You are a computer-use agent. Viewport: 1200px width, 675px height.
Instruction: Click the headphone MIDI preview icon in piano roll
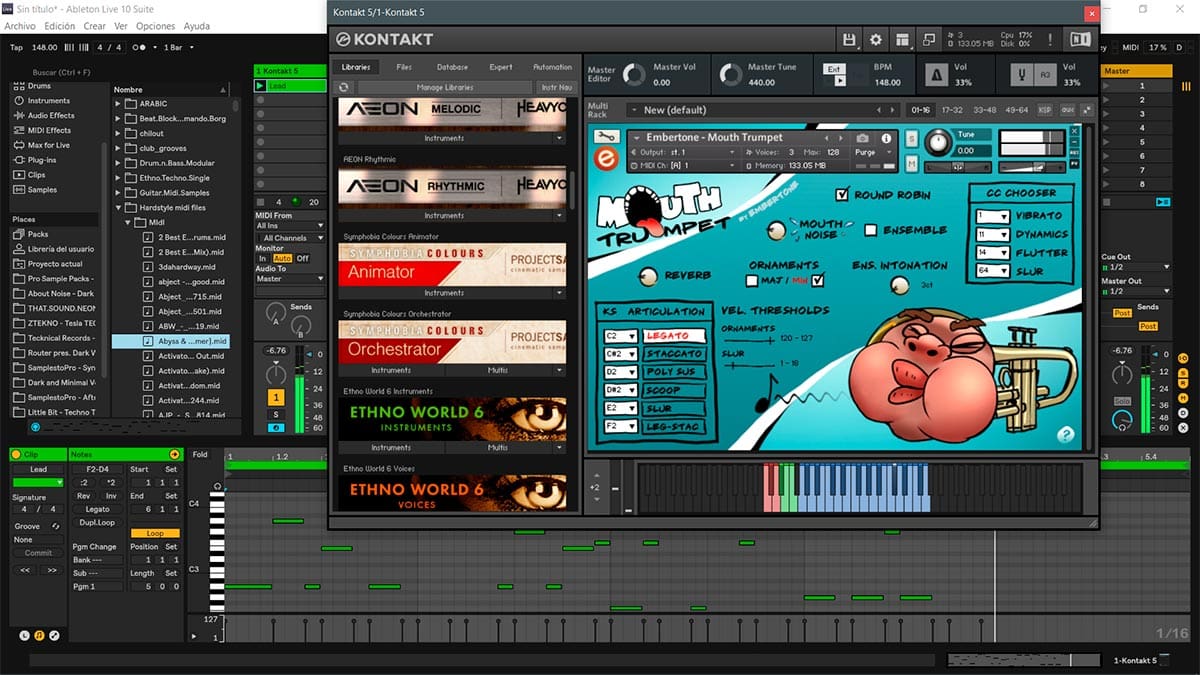(217, 487)
